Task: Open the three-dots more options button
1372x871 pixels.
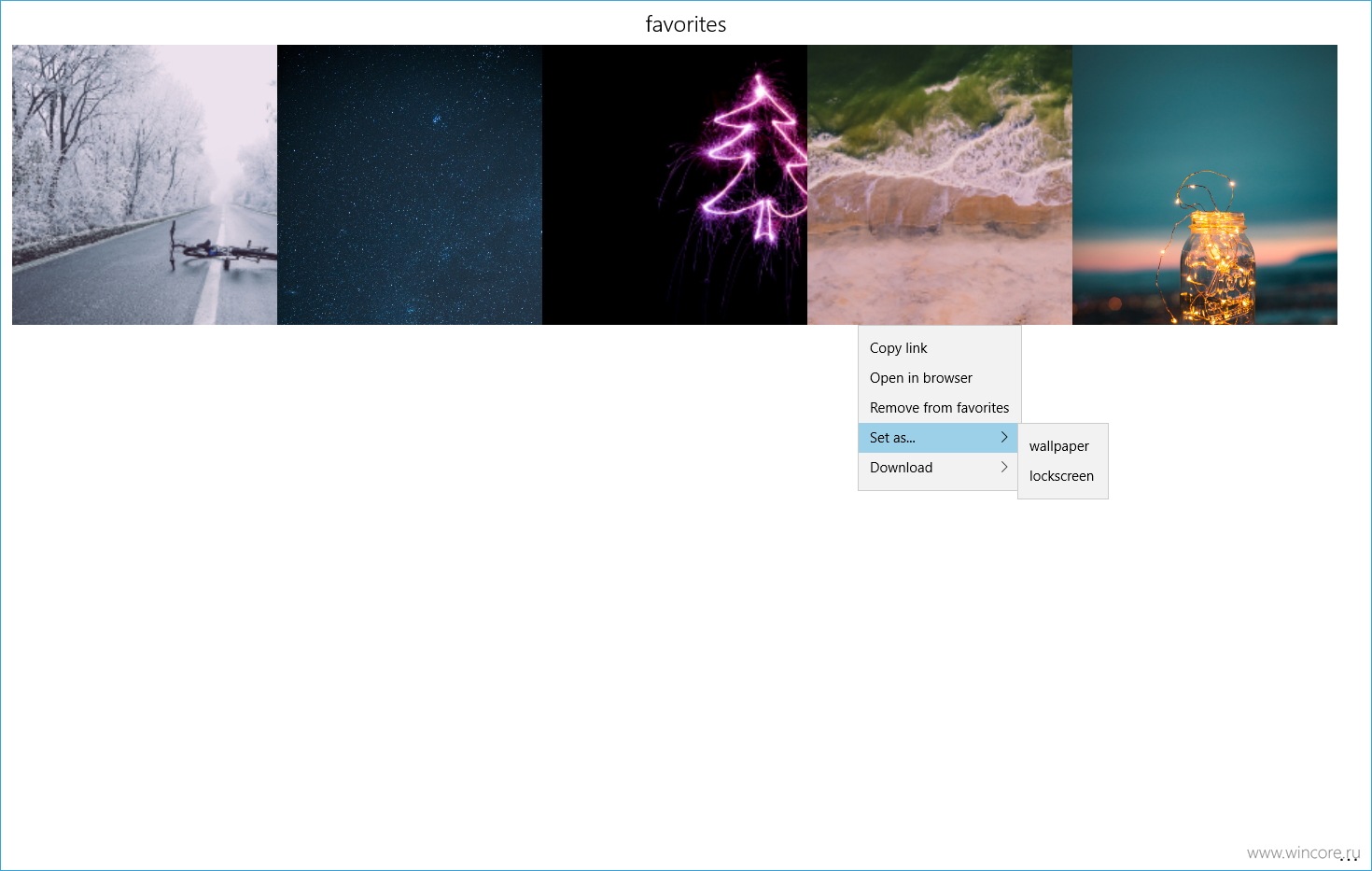Action: tap(1349, 860)
